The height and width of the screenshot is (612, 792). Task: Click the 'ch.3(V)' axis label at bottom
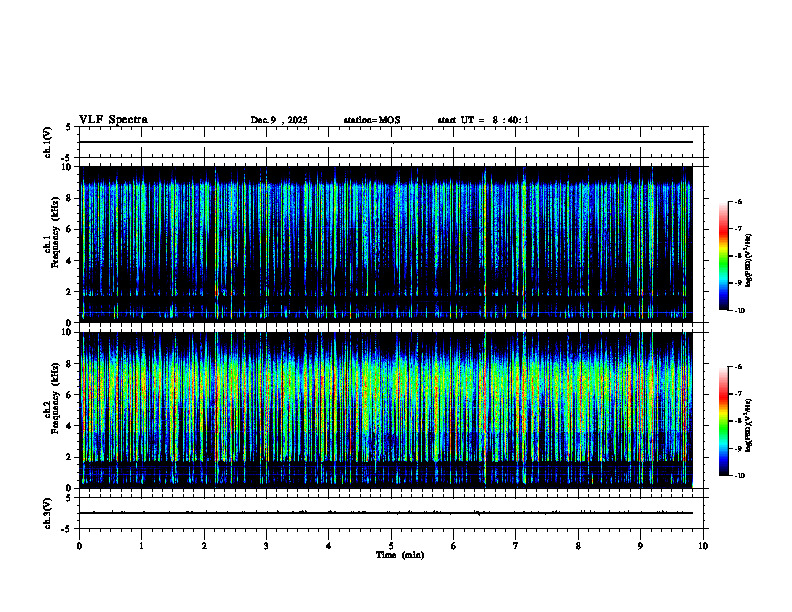pyautogui.click(x=48, y=514)
